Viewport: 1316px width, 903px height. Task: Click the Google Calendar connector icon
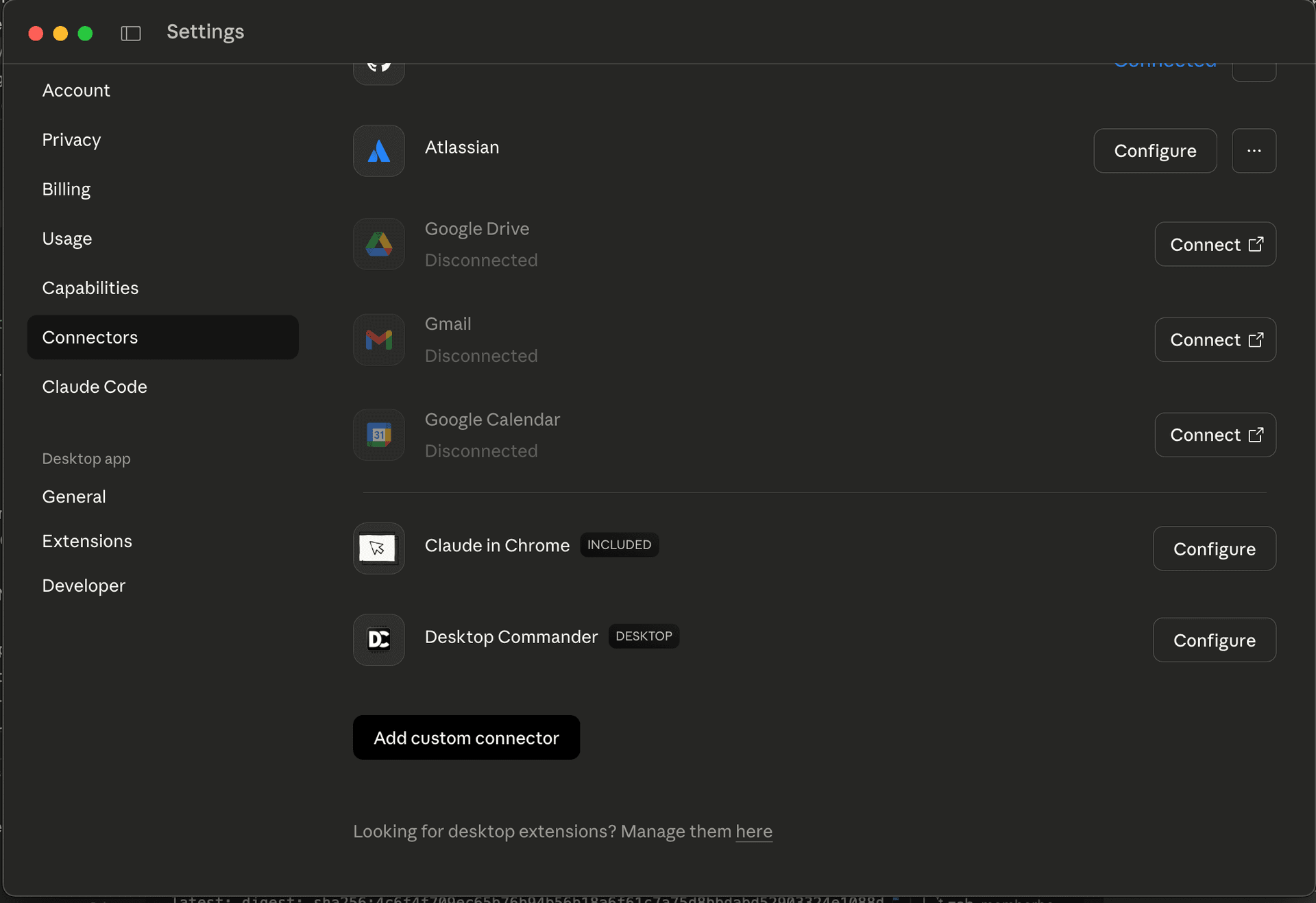378,435
